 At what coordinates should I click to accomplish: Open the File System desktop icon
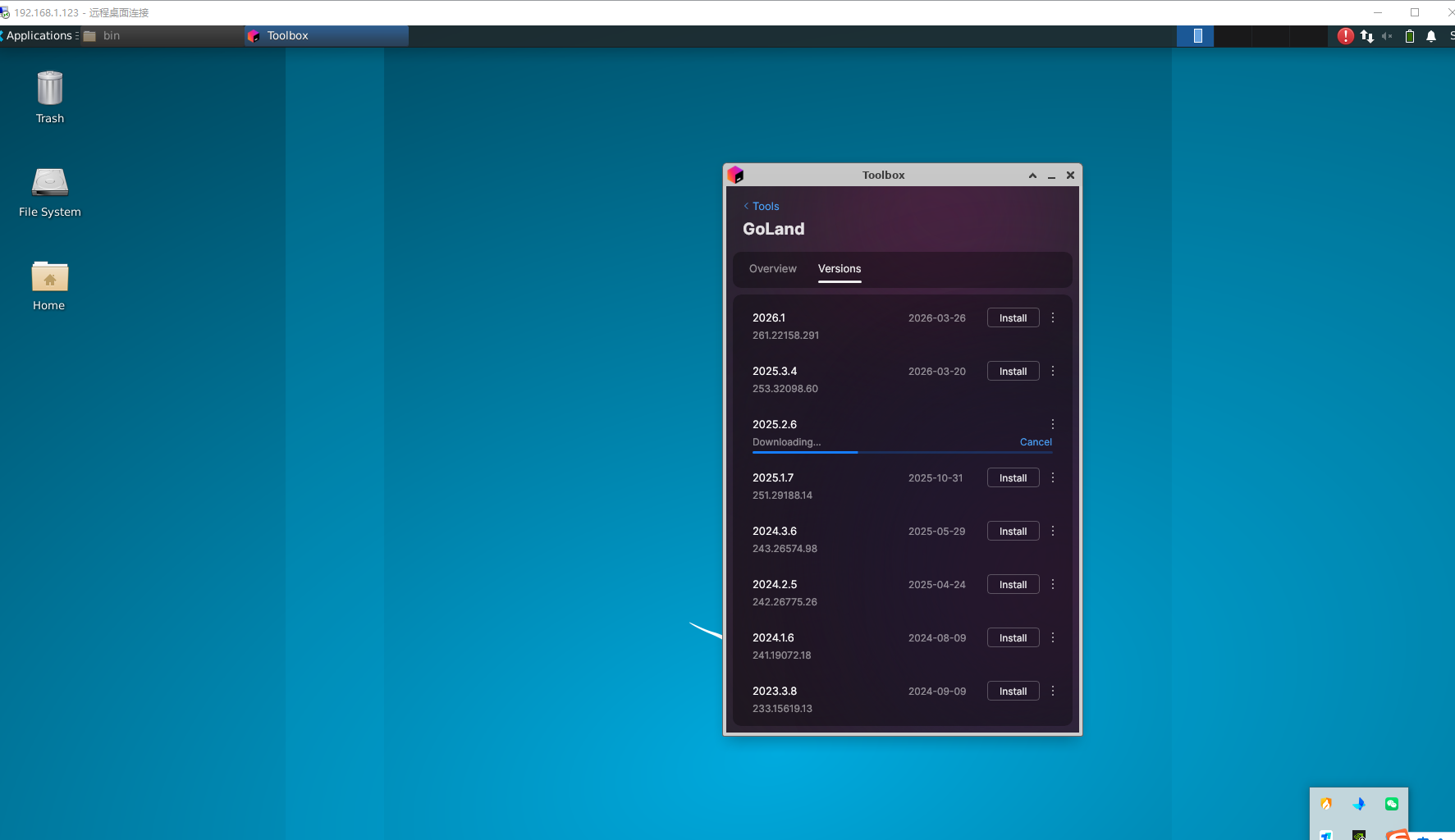pos(50,192)
